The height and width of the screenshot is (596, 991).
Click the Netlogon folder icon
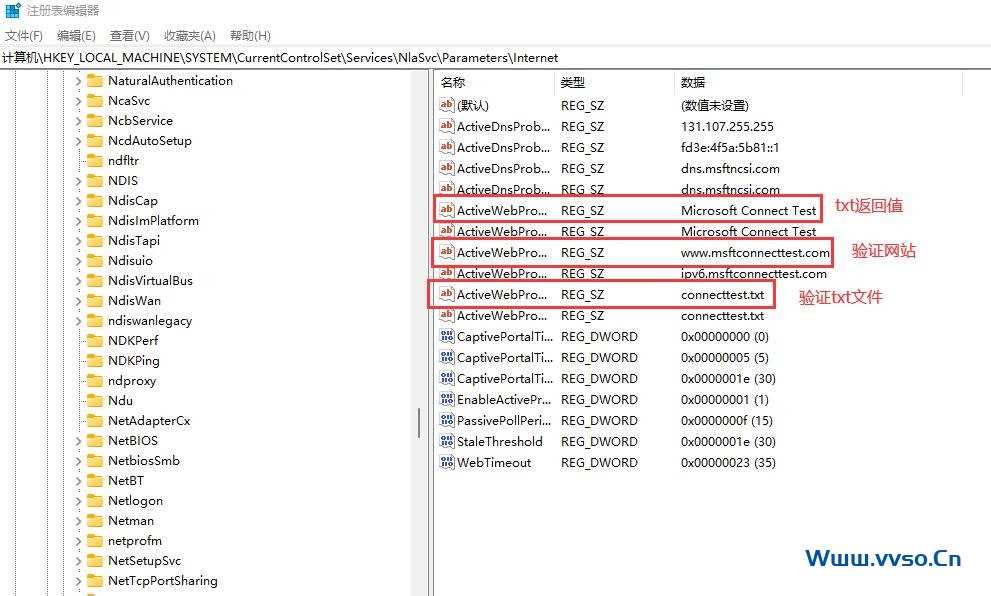(x=95, y=501)
